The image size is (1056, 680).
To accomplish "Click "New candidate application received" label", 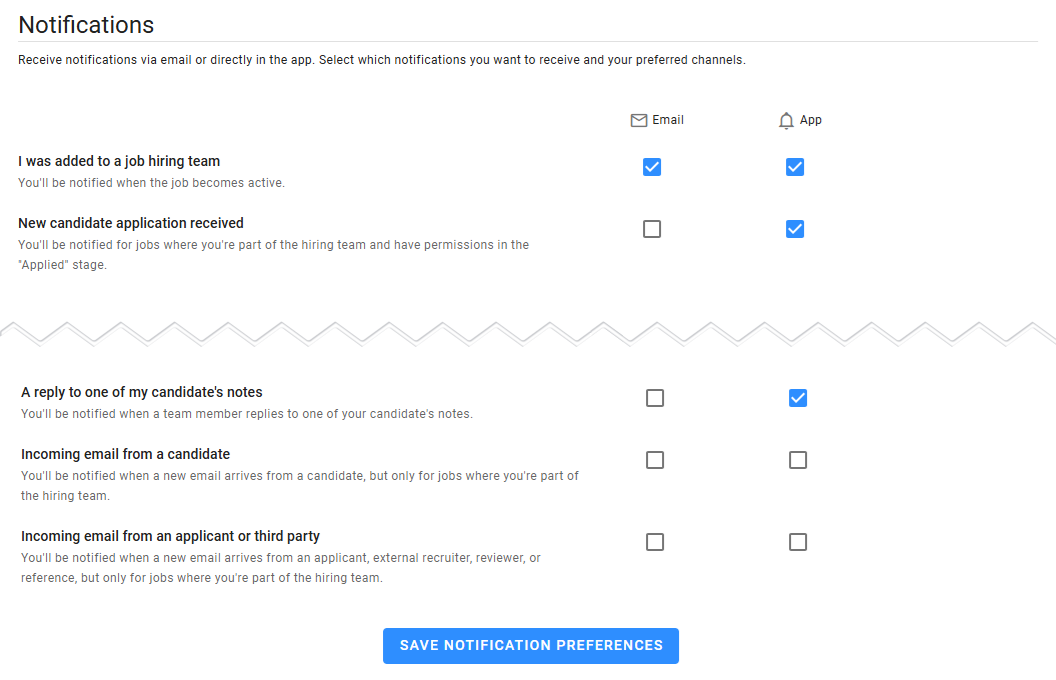I will 131,223.
